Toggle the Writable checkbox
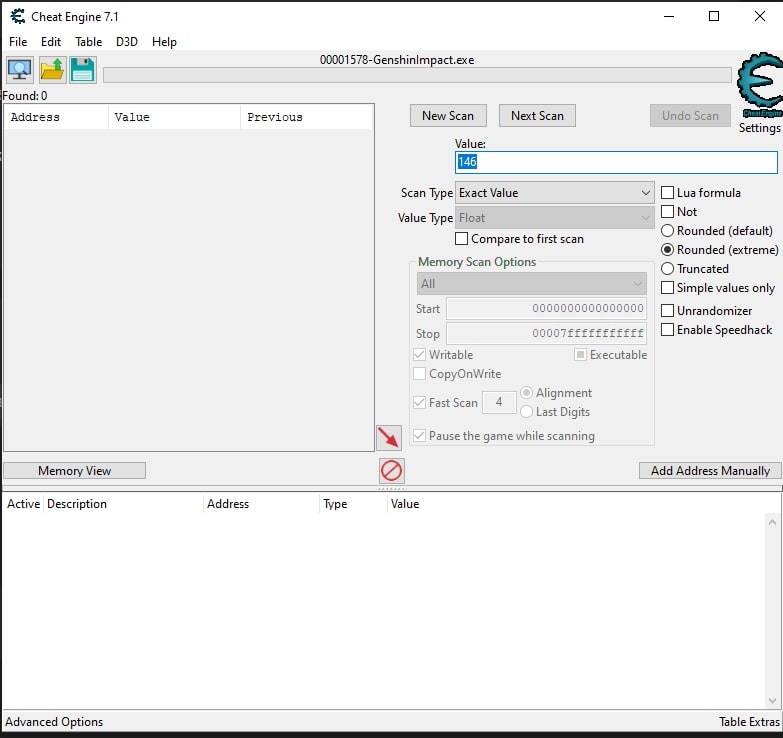This screenshot has height=738, width=783. 419,355
